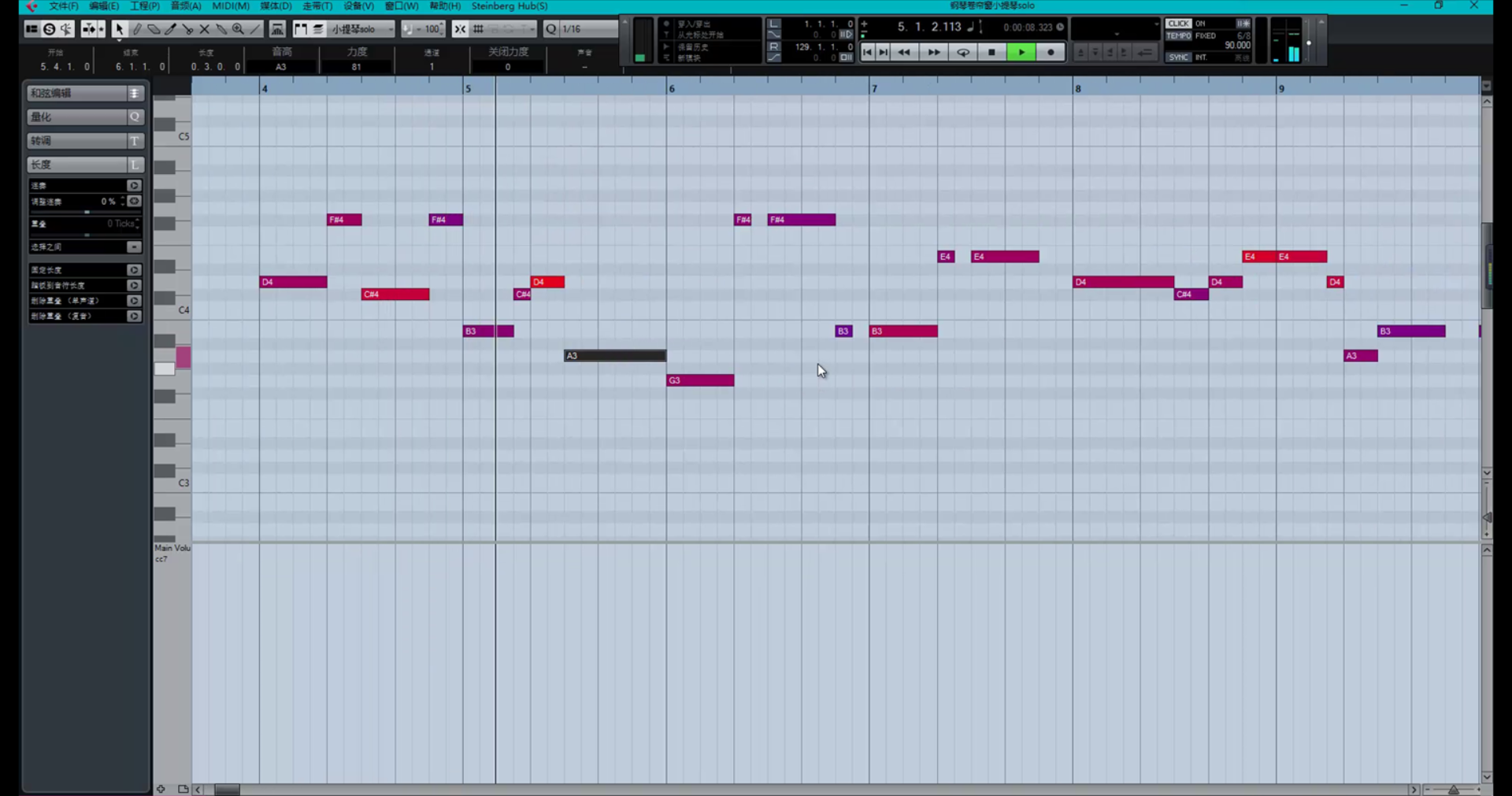Screen dimensions: 1512x796
Task: Toggle Snap on/off button
Action: coord(460,29)
